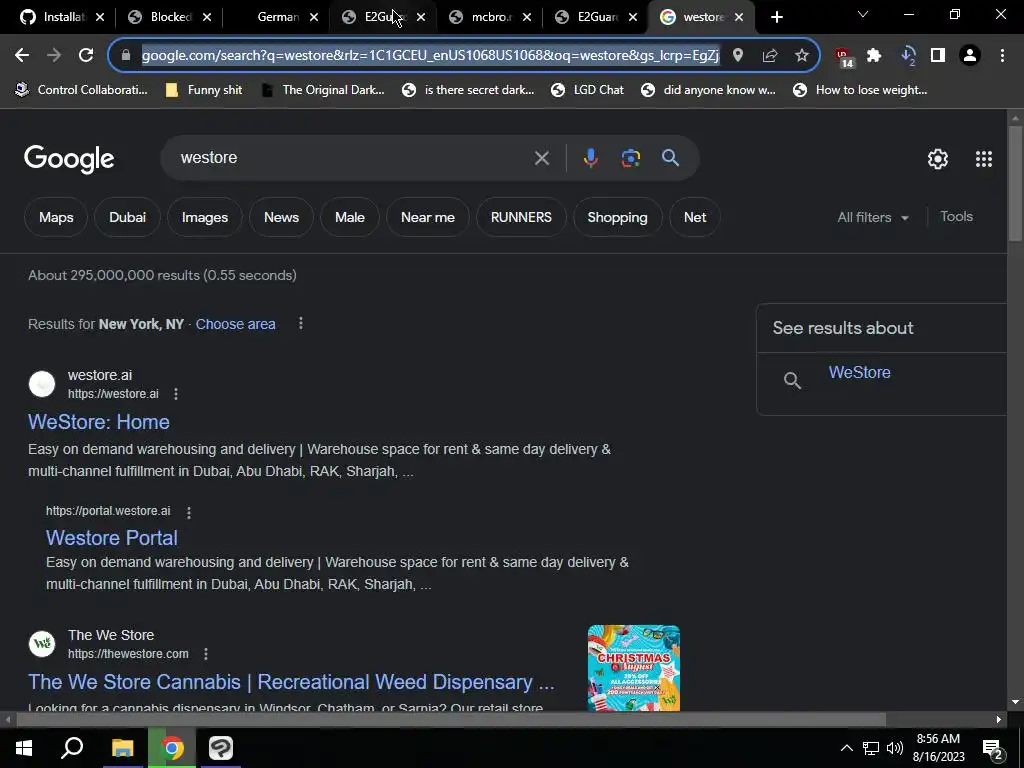Open WeStore in See results about

tap(859, 372)
